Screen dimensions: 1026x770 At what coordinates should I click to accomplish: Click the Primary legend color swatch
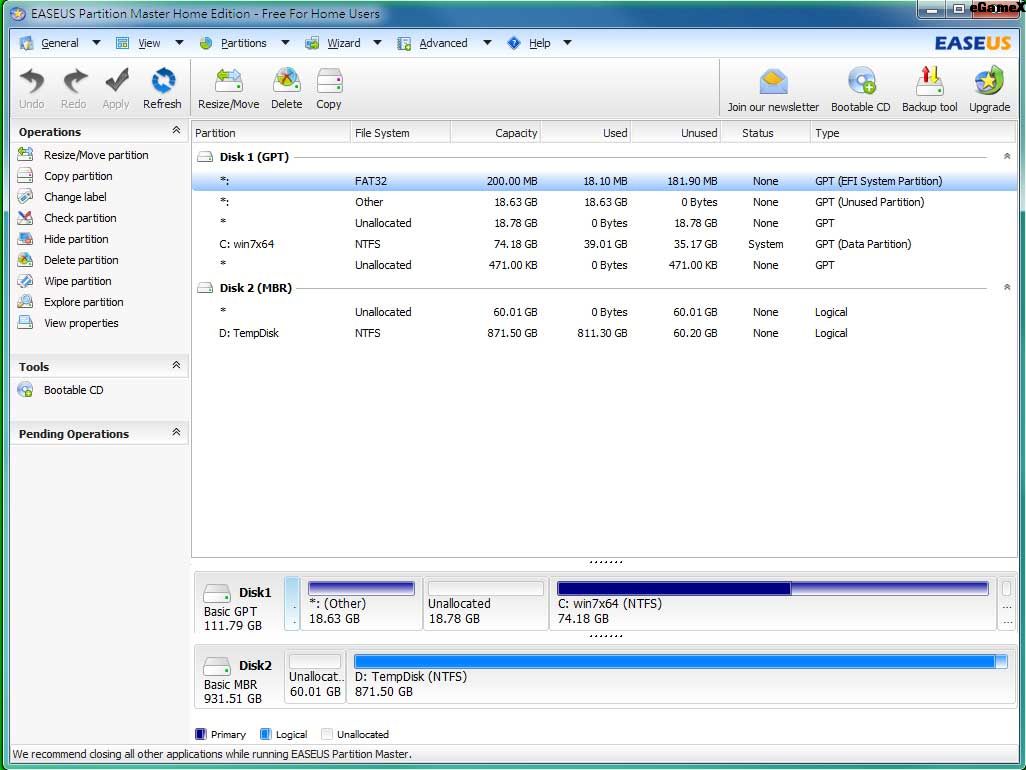[201, 734]
